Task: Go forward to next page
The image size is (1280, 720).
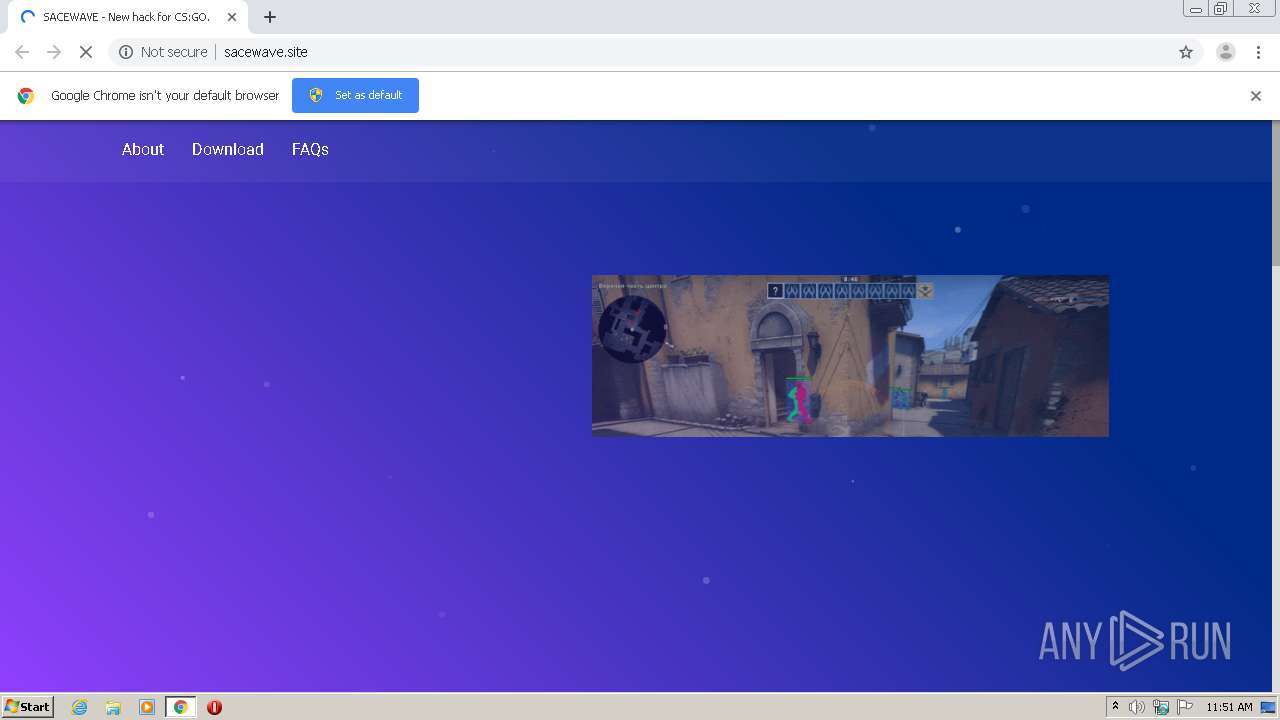Action: pos(54,52)
